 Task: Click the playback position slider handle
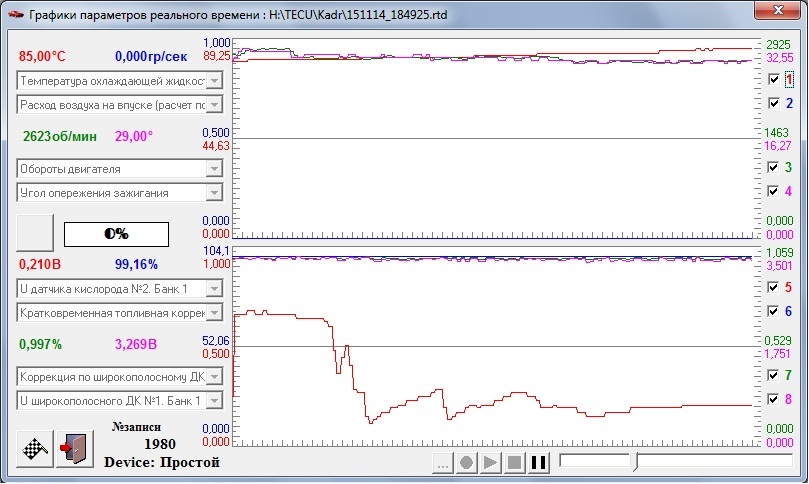(632, 461)
